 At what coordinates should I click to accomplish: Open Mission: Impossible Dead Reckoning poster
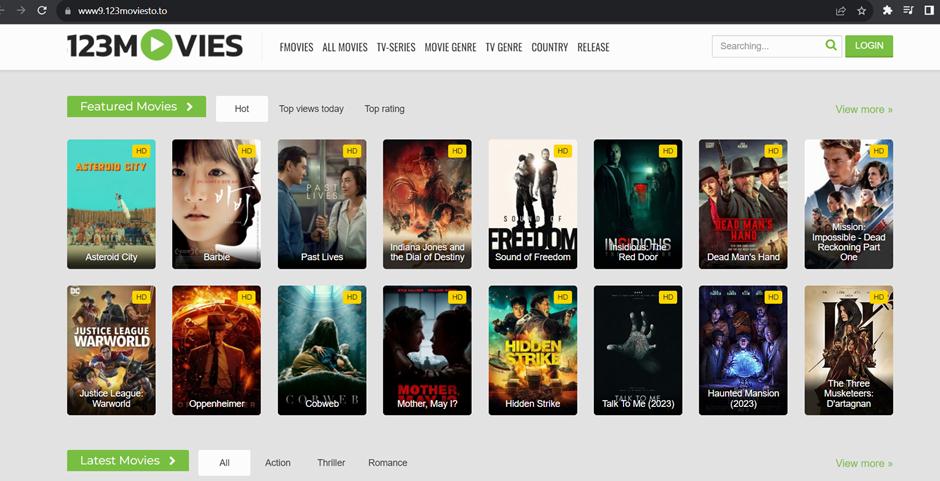point(849,204)
